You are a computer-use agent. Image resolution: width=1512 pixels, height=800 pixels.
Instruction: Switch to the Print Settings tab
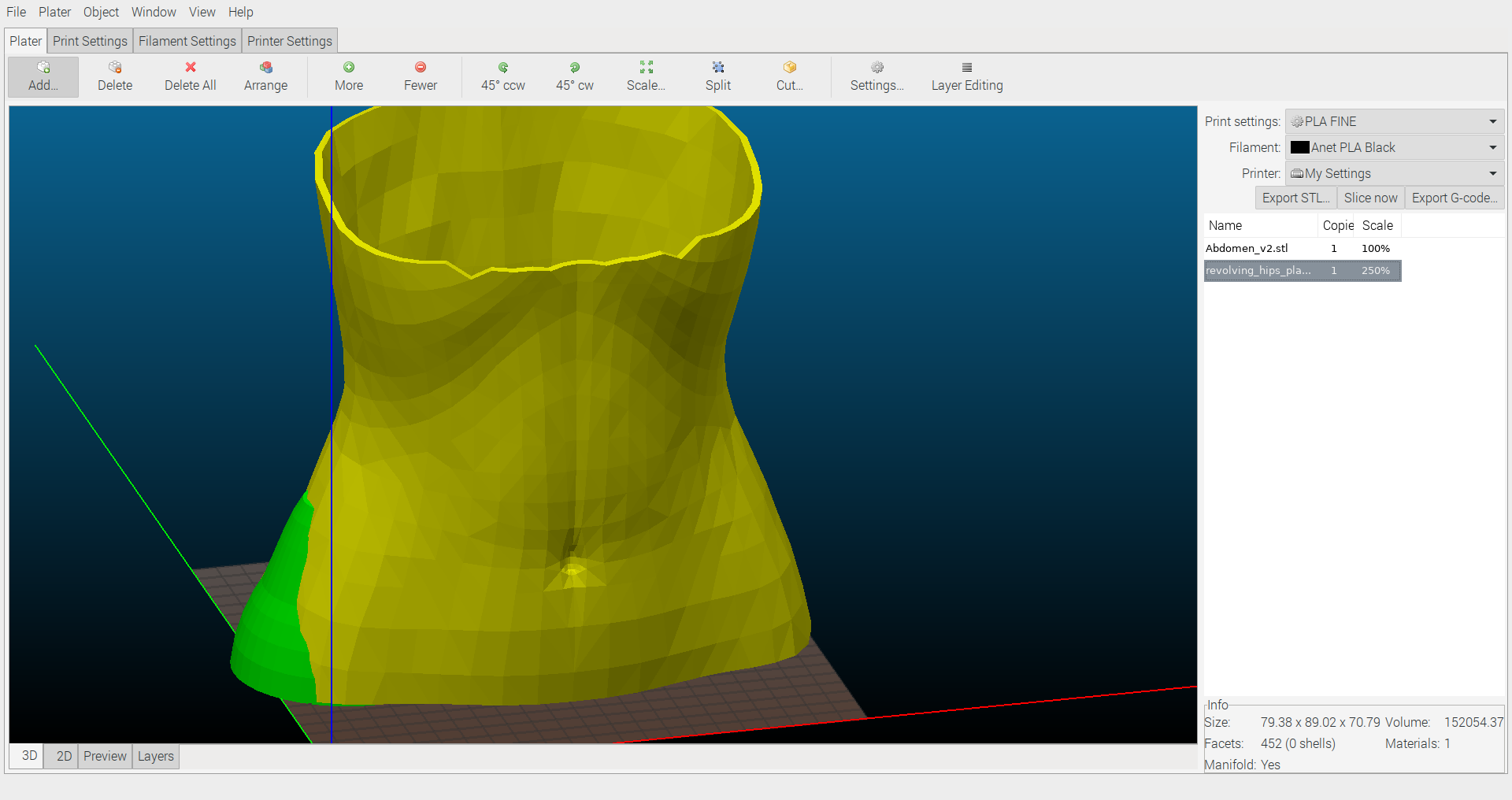[x=90, y=41]
